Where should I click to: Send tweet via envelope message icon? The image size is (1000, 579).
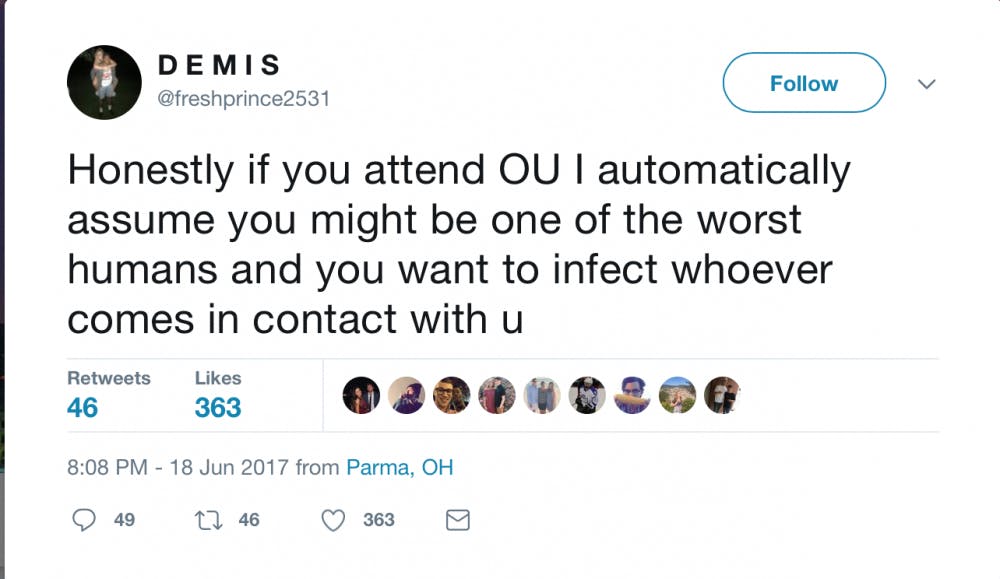[x=457, y=520]
